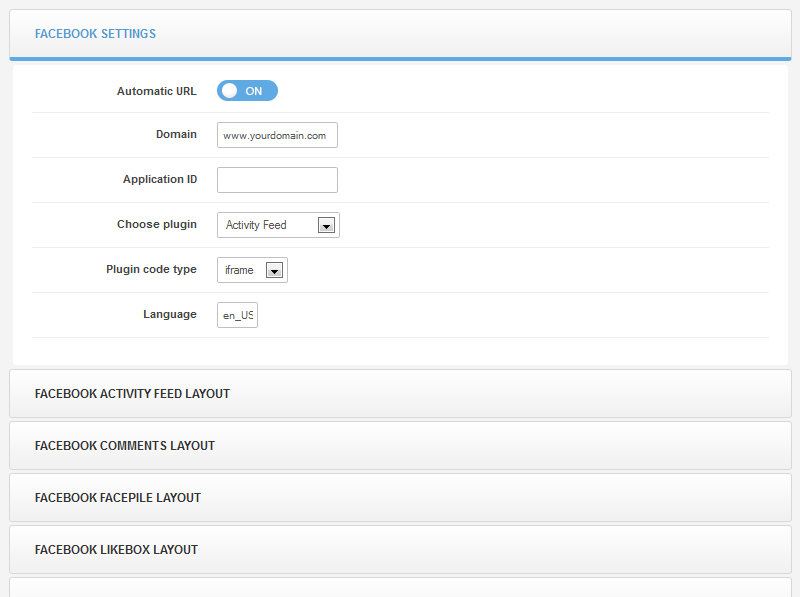Click the Automatic URL label
Screen dimensions: 800x597
[x=156, y=91]
